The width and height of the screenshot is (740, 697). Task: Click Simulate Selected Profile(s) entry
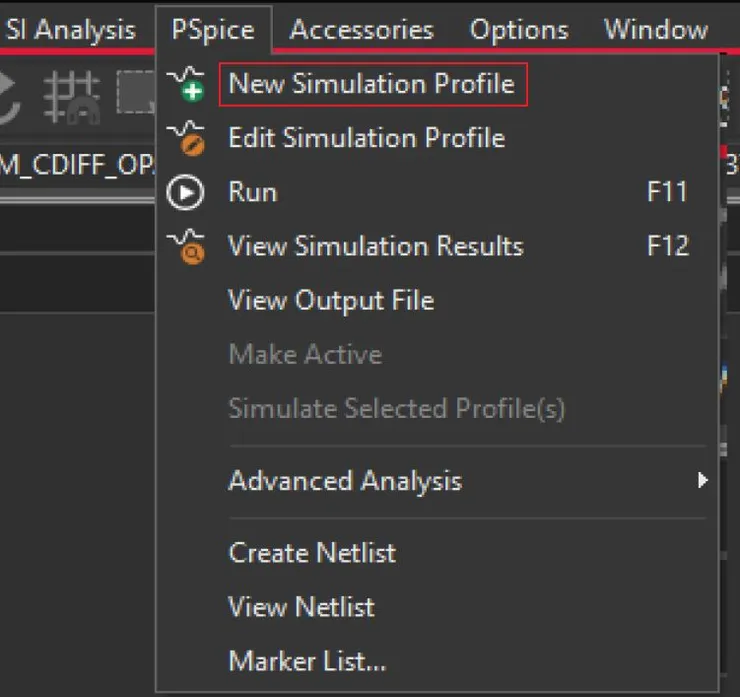coord(396,408)
